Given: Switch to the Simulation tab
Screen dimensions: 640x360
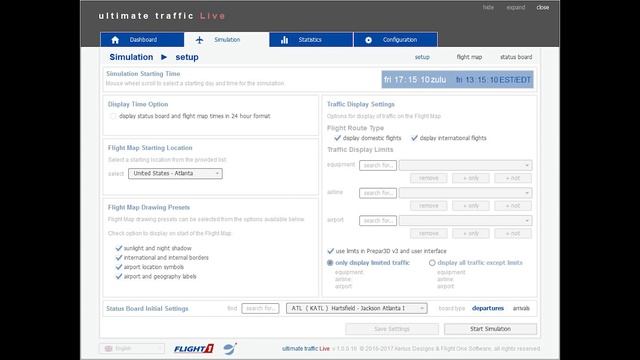Looking at the screenshot, I should click(227, 40).
